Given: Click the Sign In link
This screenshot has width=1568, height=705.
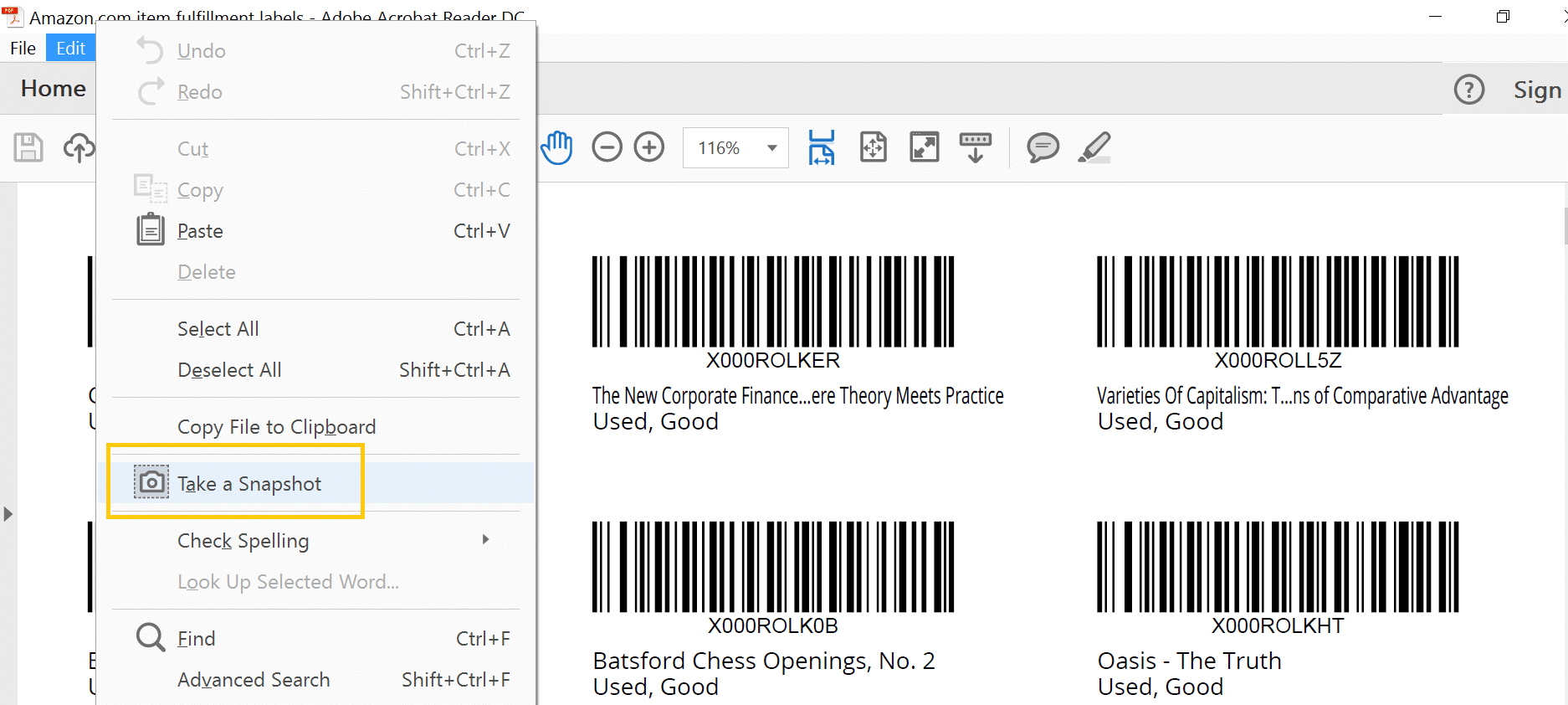Looking at the screenshot, I should [1538, 90].
